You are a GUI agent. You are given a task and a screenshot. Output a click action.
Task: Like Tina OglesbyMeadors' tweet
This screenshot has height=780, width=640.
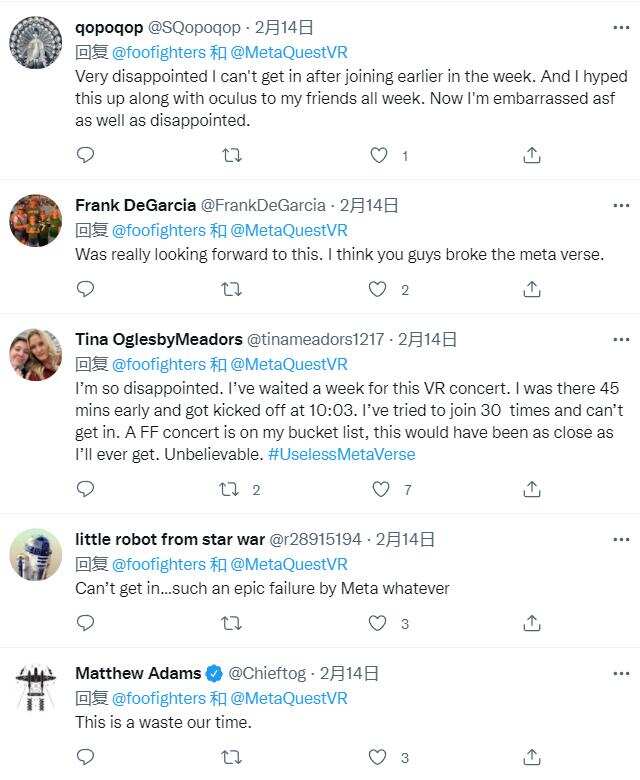380,489
